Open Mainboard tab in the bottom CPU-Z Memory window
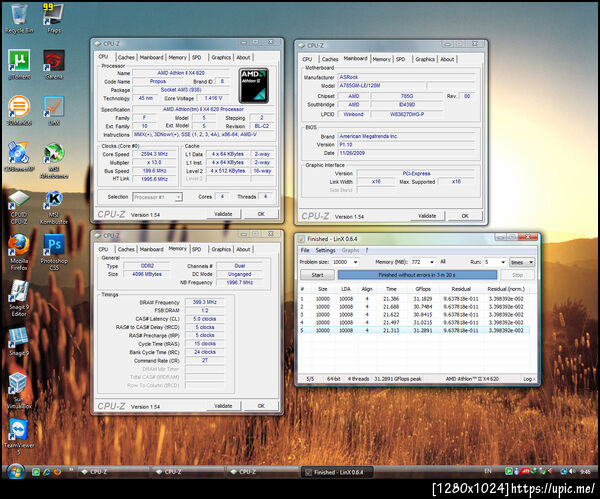This screenshot has width=600, height=499. point(151,249)
